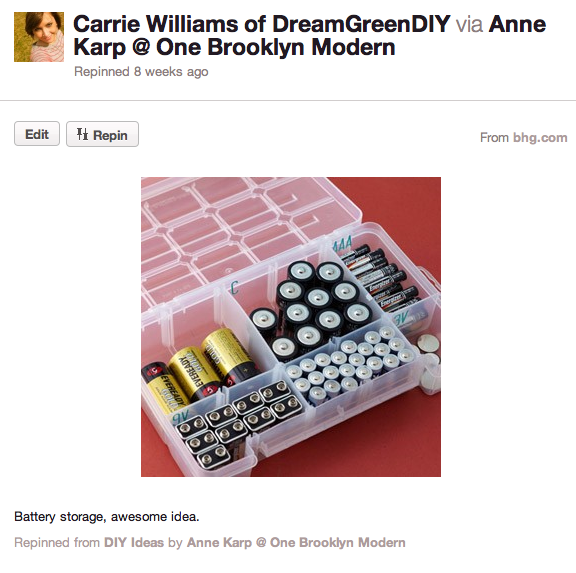Viewport: 576px width, 573px height.
Task: Click the clear plastic lid of the box
Action: coord(235,235)
